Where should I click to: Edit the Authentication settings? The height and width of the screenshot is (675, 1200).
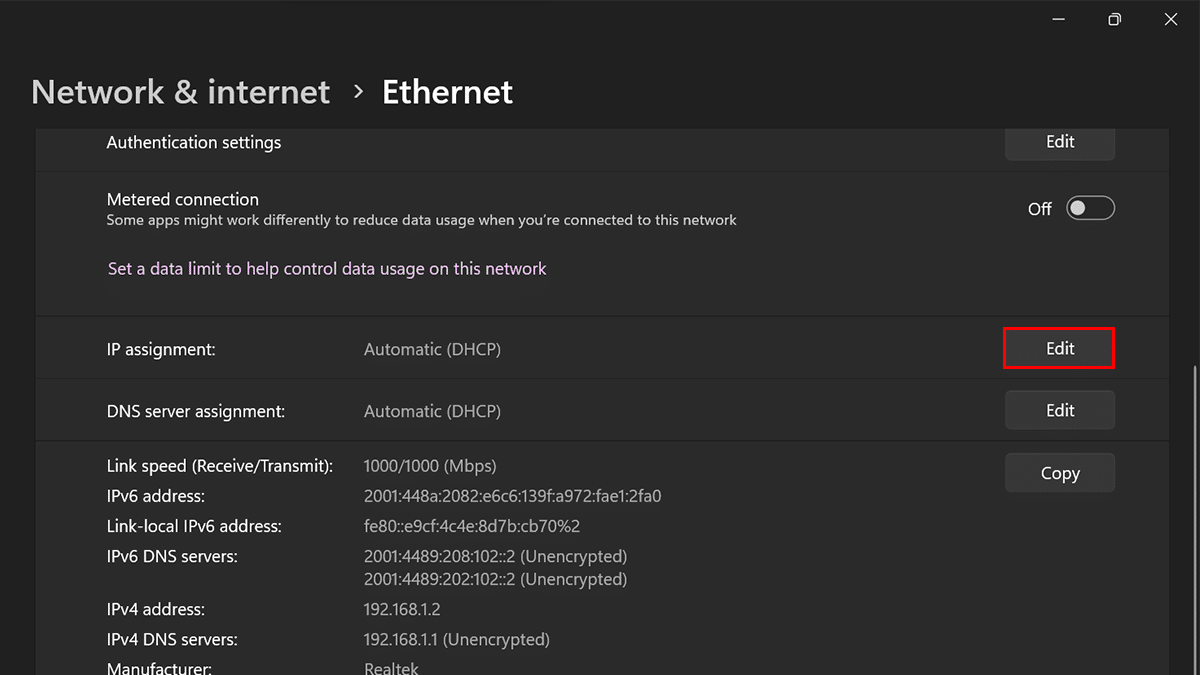click(x=1059, y=143)
